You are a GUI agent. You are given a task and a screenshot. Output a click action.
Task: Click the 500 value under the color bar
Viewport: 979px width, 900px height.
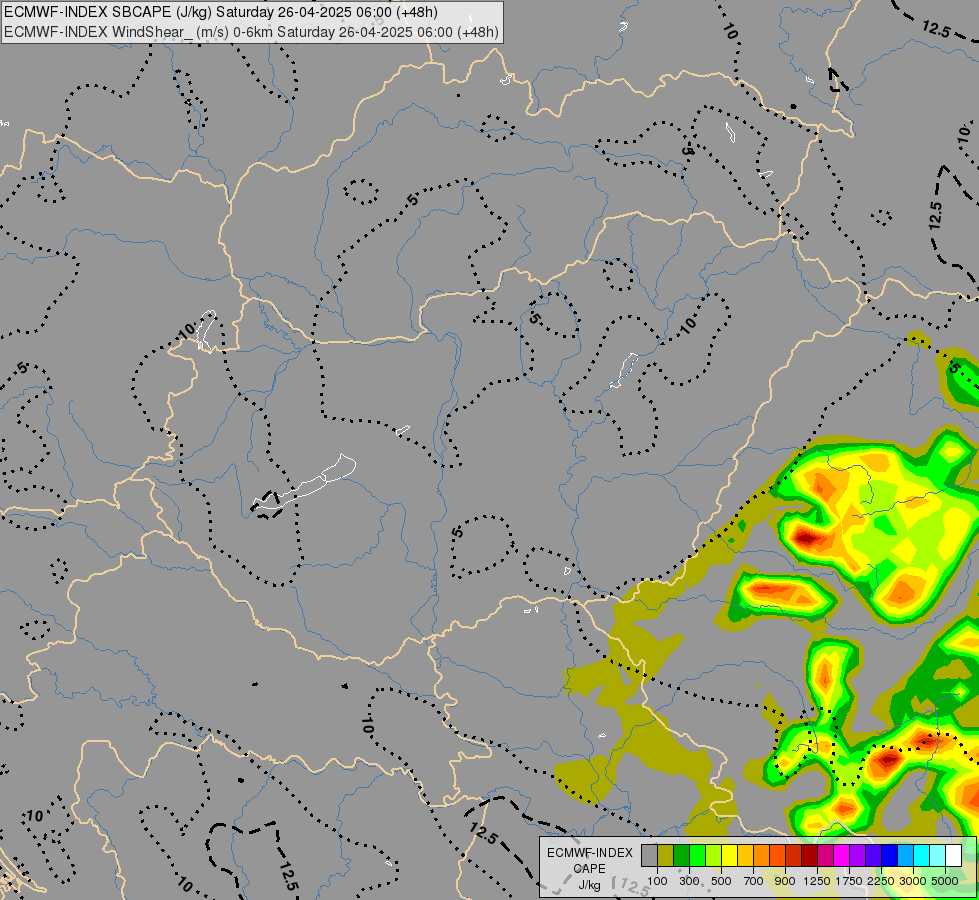pyautogui.click(x=721, y=881)
